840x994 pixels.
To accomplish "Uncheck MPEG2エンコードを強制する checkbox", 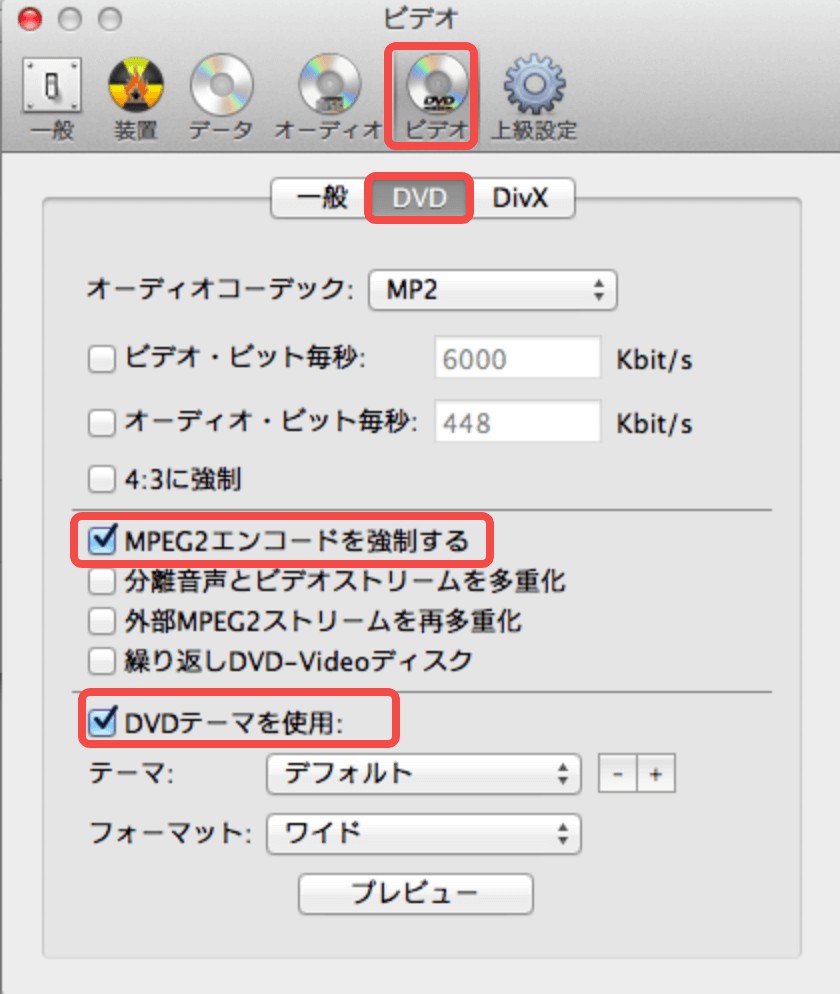I will click(101, 540).
